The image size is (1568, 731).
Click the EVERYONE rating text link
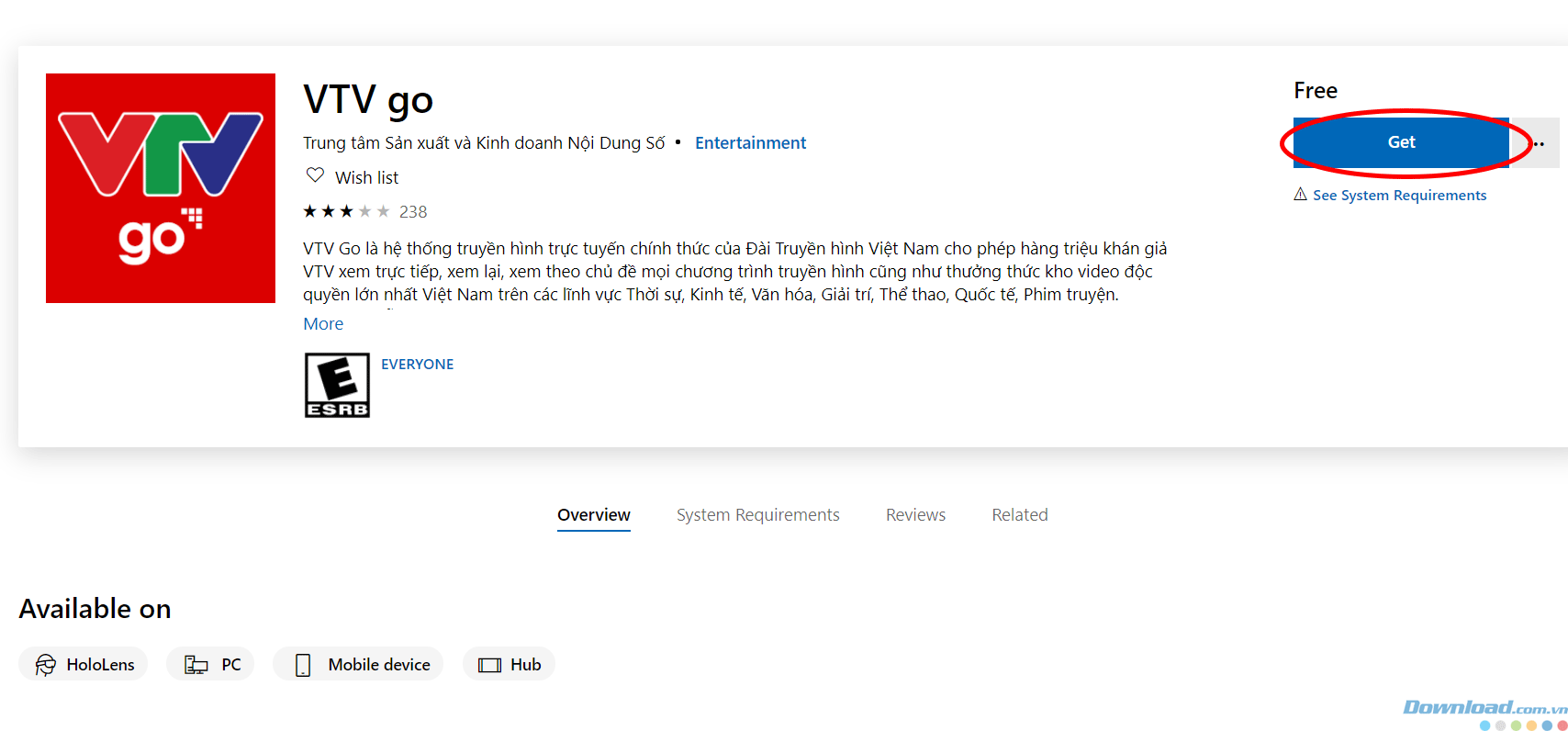418,365
